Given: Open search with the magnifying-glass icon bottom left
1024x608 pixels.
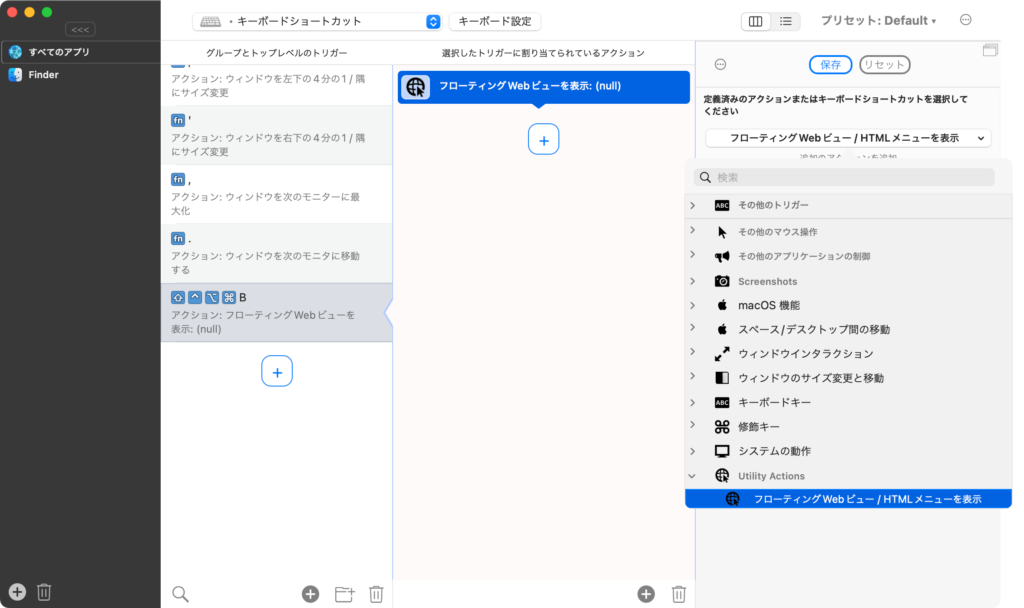Looking at the screenshot, I should [x=180, y=593].
